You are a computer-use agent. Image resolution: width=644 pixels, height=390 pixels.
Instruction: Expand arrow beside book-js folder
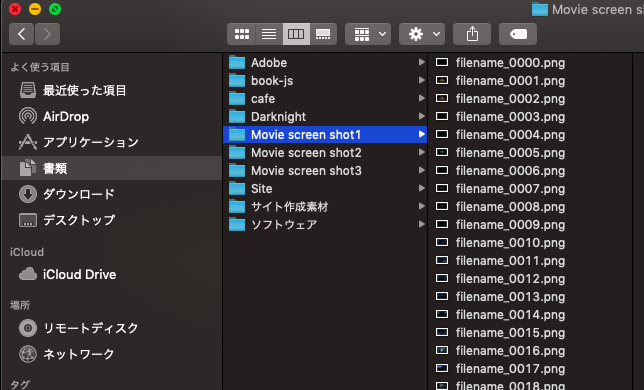(421, 80)
